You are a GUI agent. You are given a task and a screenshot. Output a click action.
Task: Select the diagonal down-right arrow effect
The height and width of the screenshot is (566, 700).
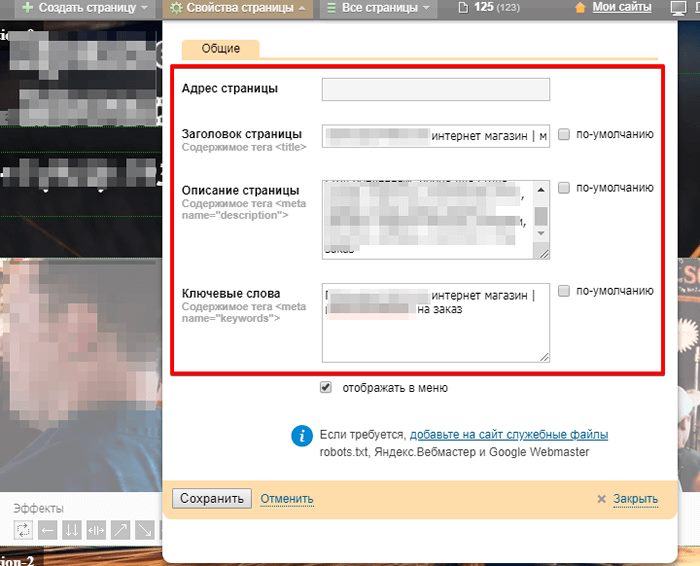click(x=145, y=530)
